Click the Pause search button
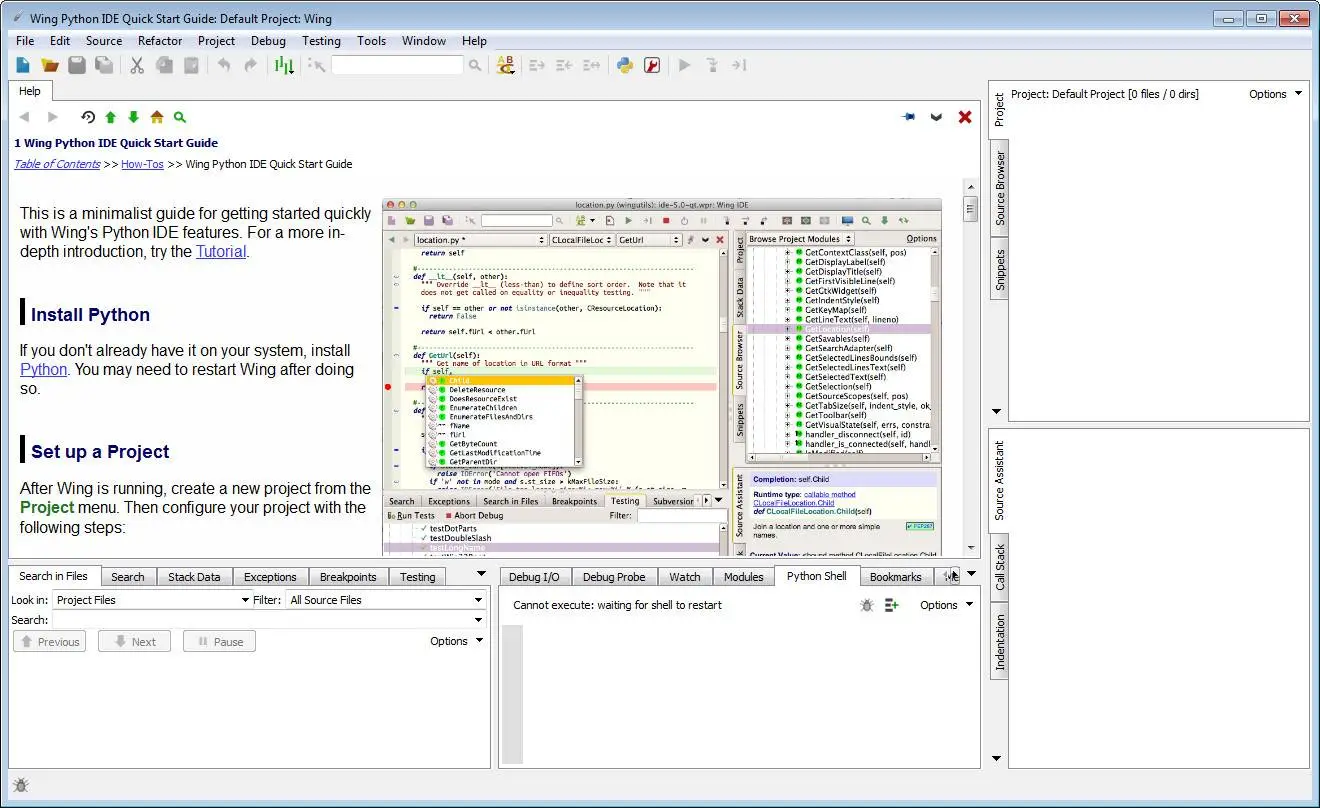Viewport: 1320px width, 808px height. click(x=219, y=642)
